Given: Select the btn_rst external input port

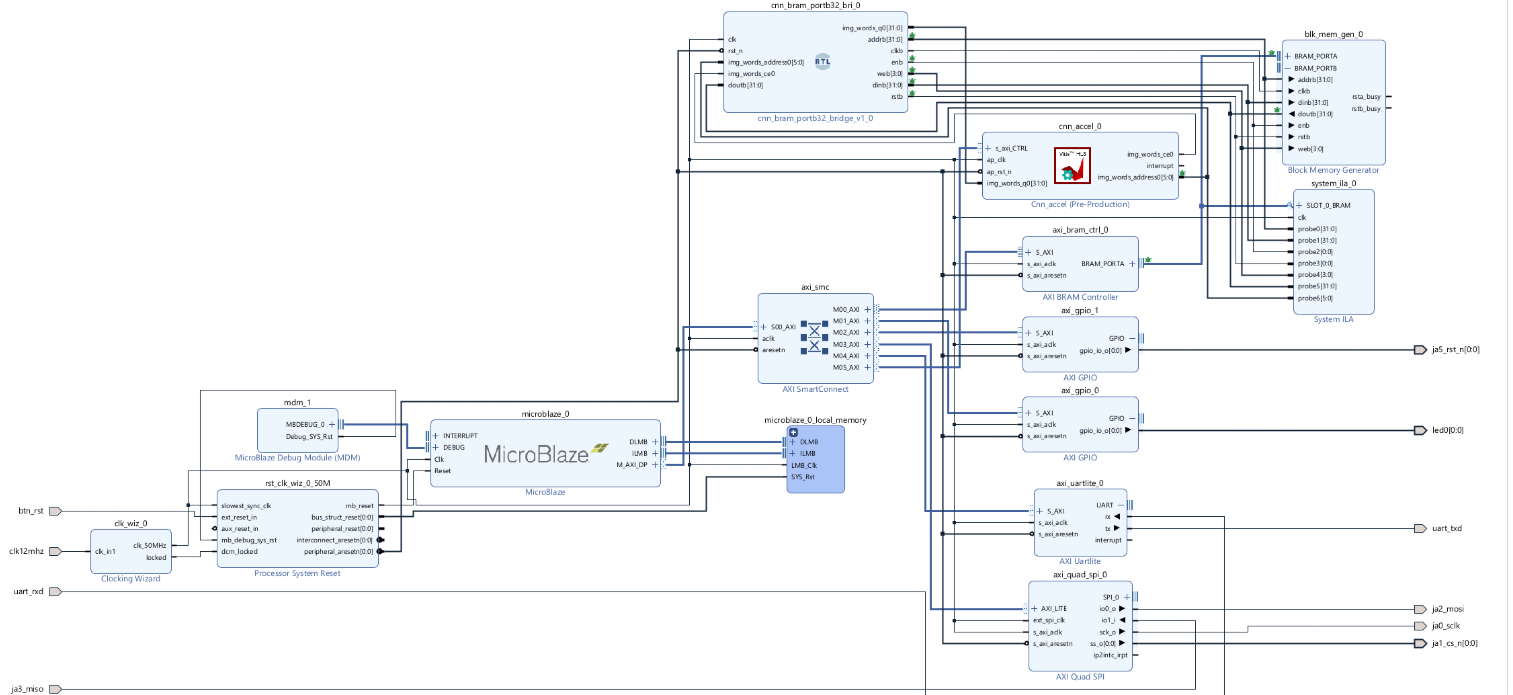Looking at the screenshot, I should coord(56,510).
